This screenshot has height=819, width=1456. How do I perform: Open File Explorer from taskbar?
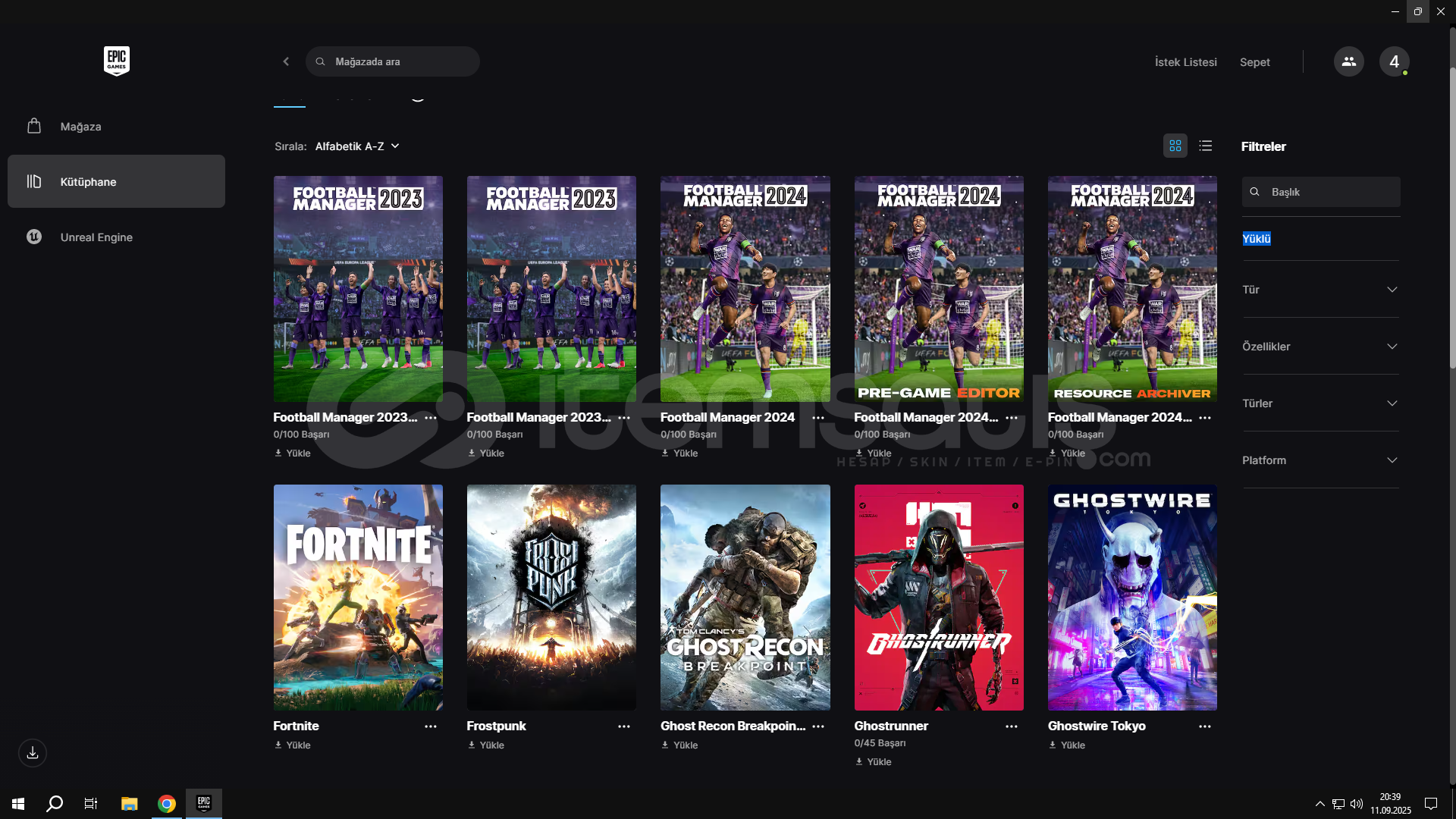[130, 803]
